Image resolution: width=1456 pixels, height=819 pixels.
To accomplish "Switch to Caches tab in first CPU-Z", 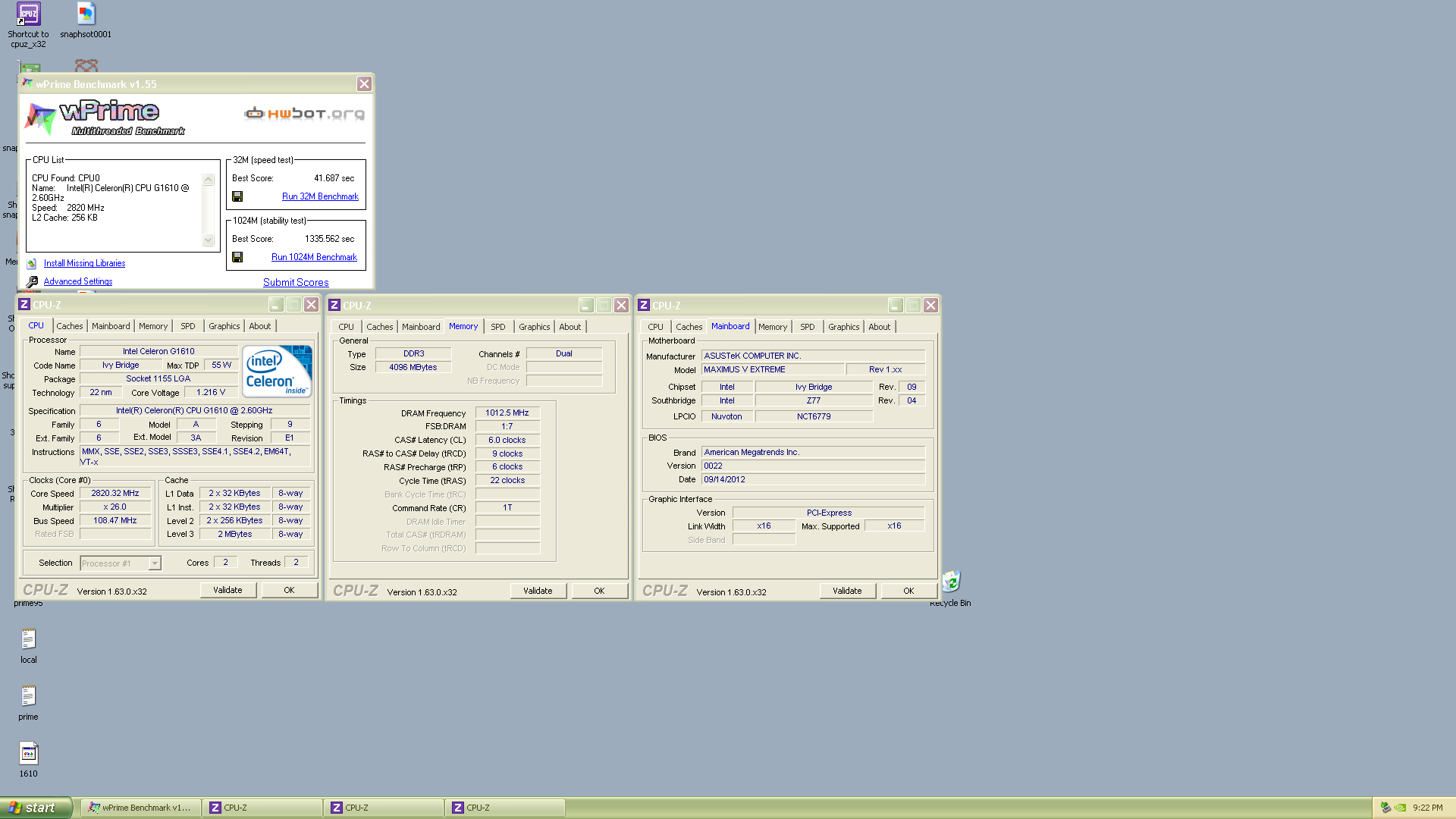I will click(70, 326).
